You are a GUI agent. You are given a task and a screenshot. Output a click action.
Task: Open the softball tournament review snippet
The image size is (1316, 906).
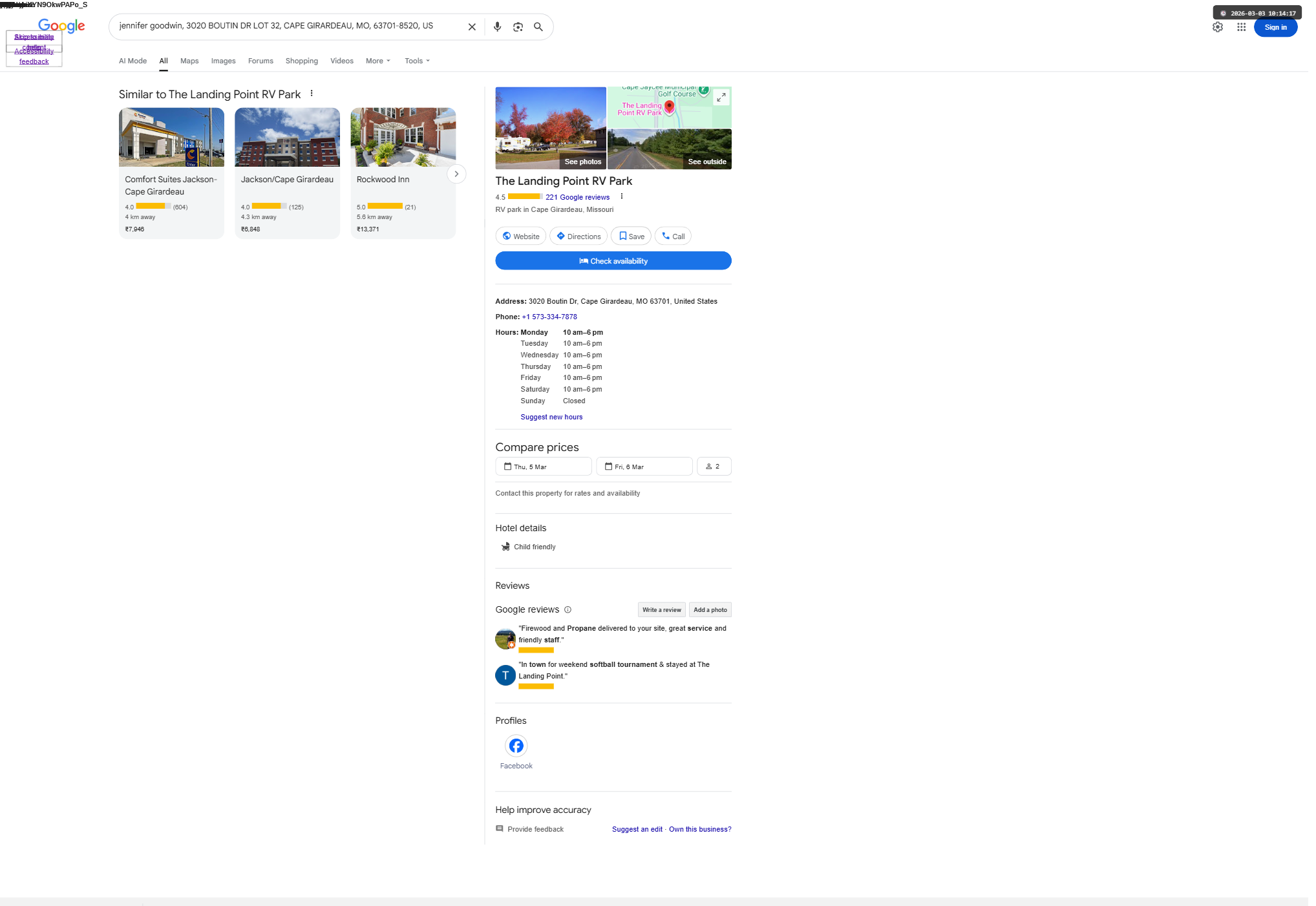(x=614, y=670)
